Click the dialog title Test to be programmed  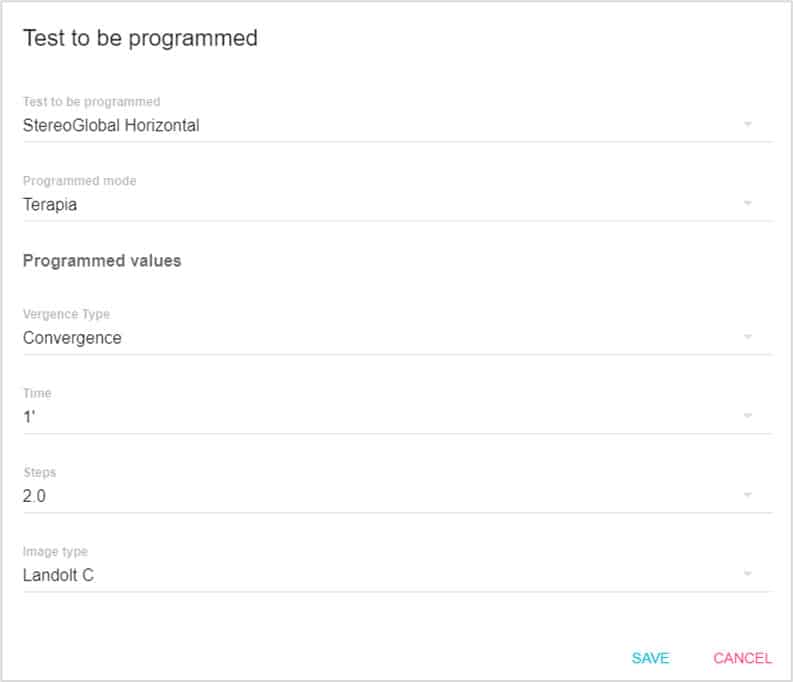pyautogui.click(x=140, y=38)
